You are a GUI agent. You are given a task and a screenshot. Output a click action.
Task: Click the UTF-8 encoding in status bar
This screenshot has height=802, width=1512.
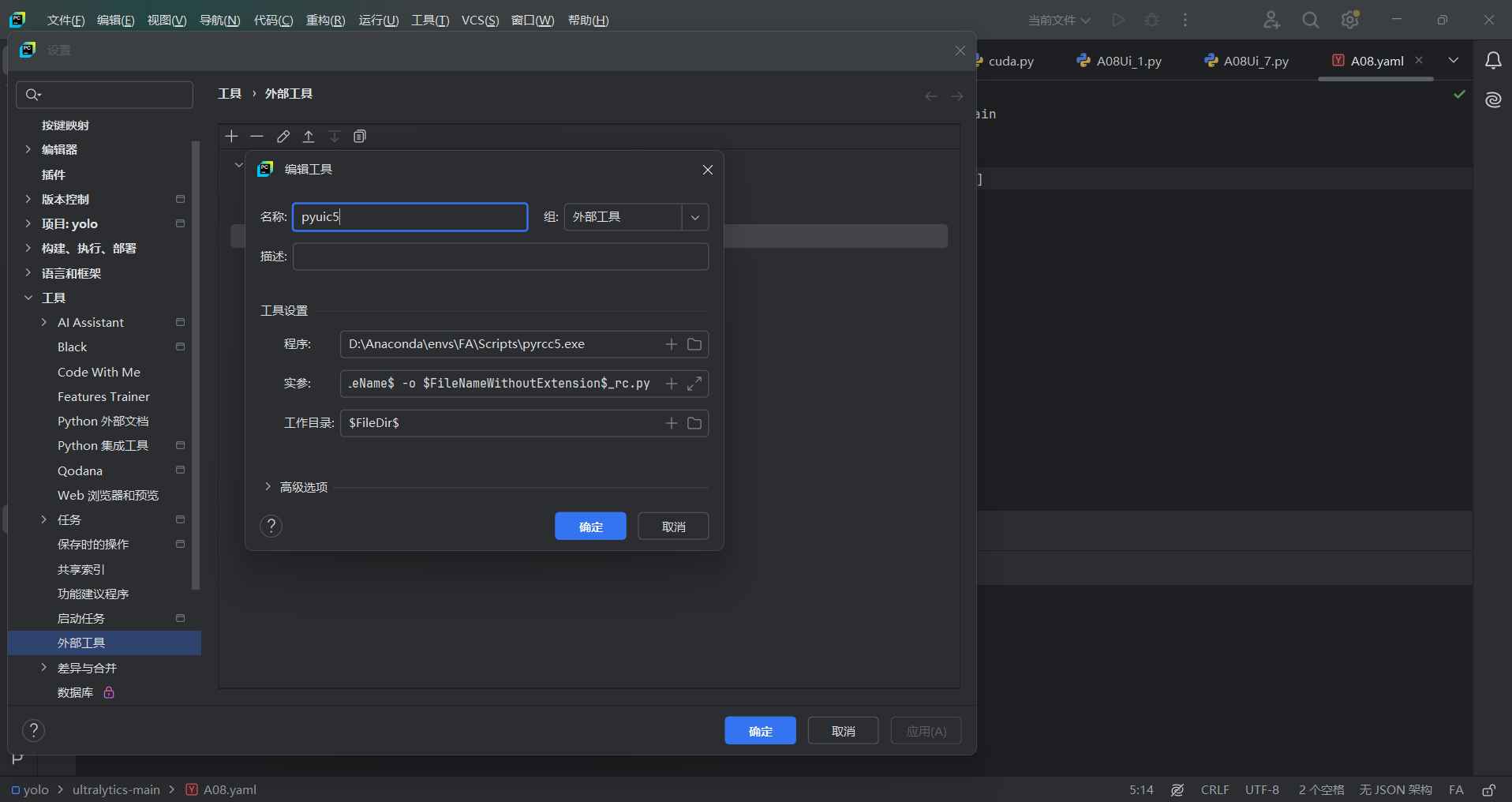[x=1262, y=790]
